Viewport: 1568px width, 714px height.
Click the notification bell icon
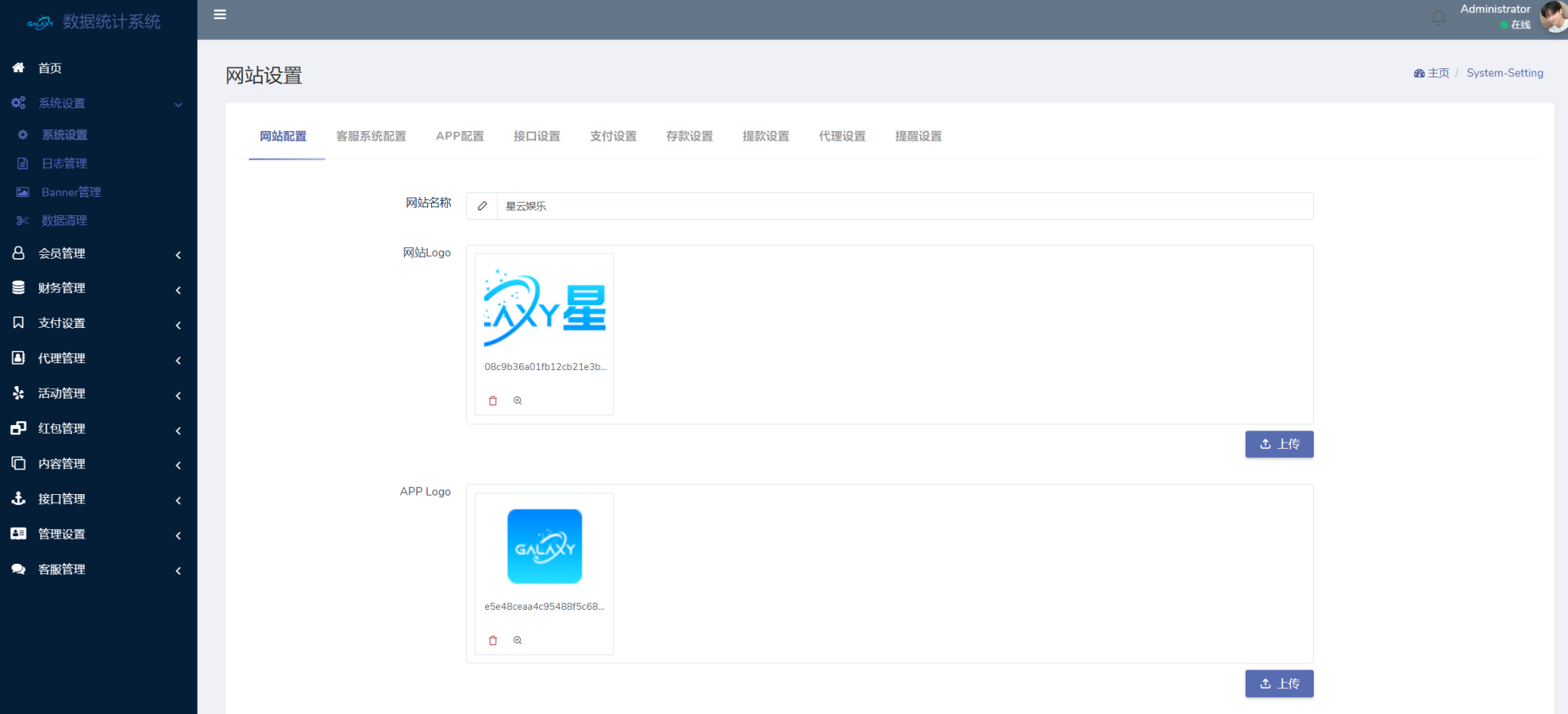point(1439,18)
